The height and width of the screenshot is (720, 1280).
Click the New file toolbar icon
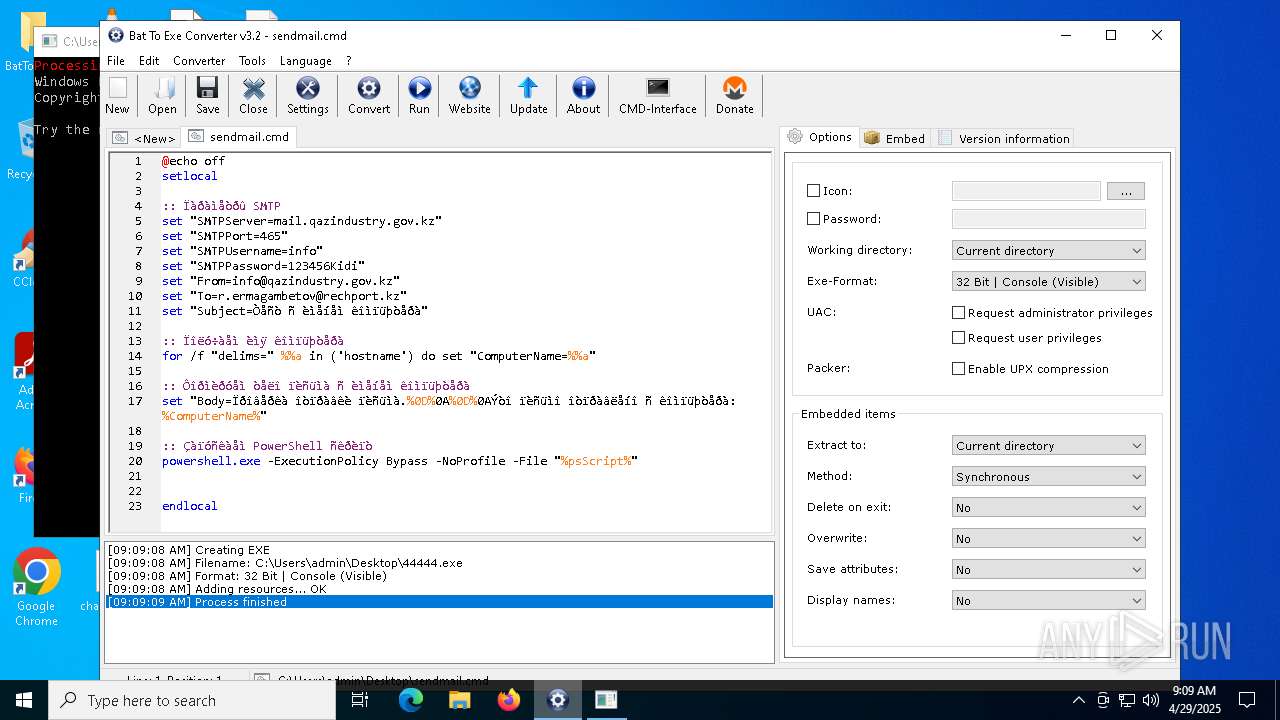[x=117, y=96]
